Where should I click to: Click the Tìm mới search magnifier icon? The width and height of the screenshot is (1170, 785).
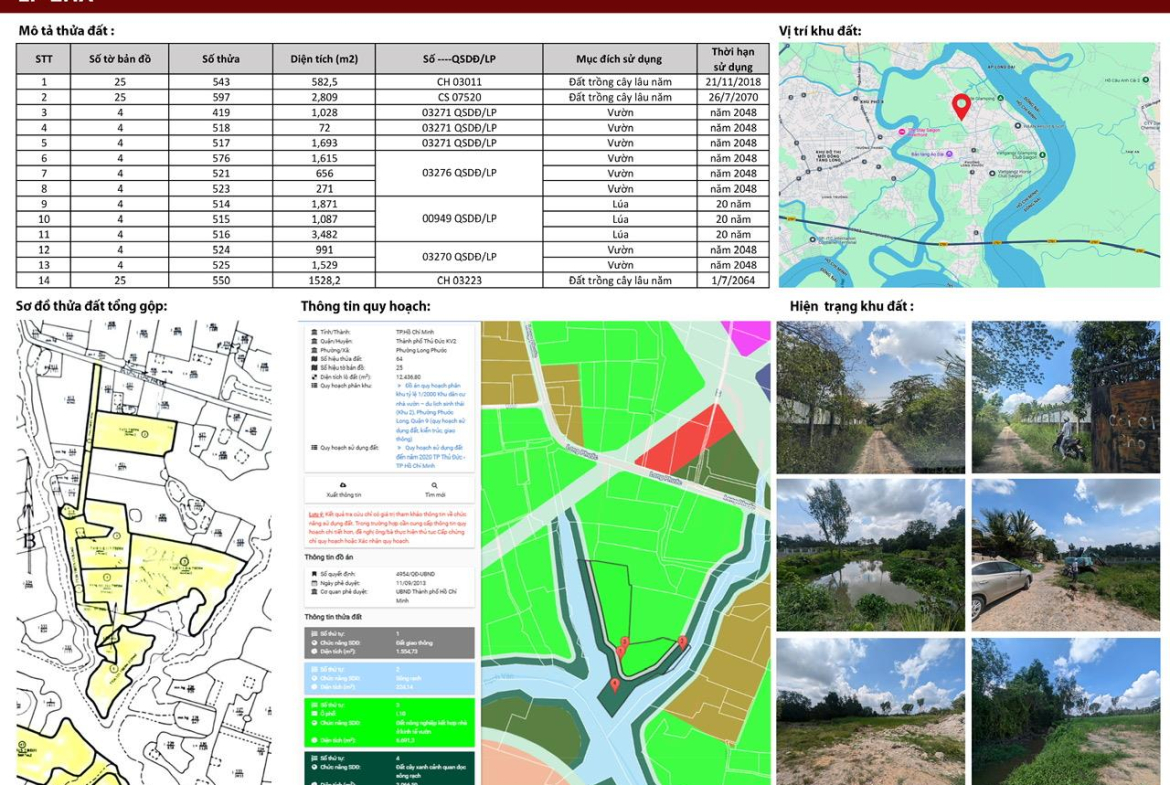tap(435, 485)
